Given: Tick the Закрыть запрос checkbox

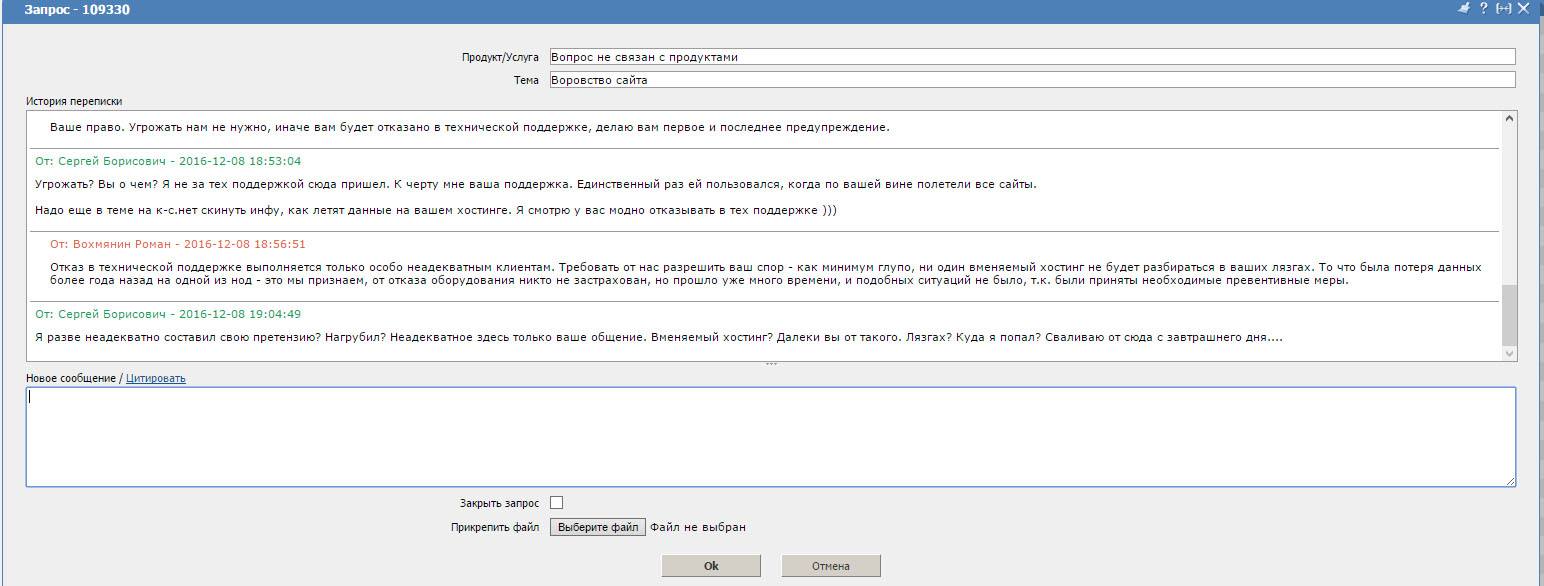Looking at the screenshot, I should [x=557, y=503].
